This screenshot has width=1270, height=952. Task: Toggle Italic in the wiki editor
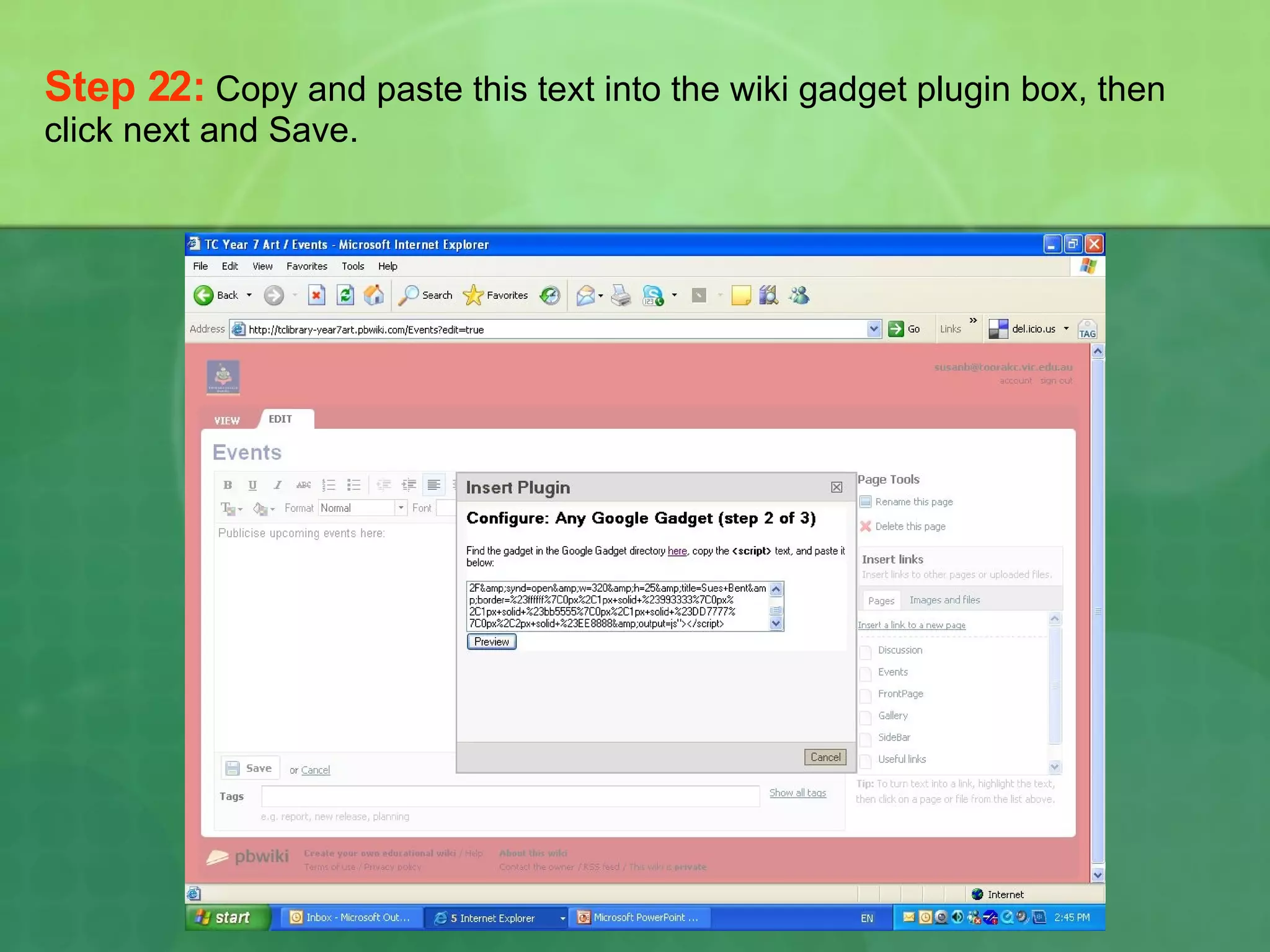coord(277,485)
